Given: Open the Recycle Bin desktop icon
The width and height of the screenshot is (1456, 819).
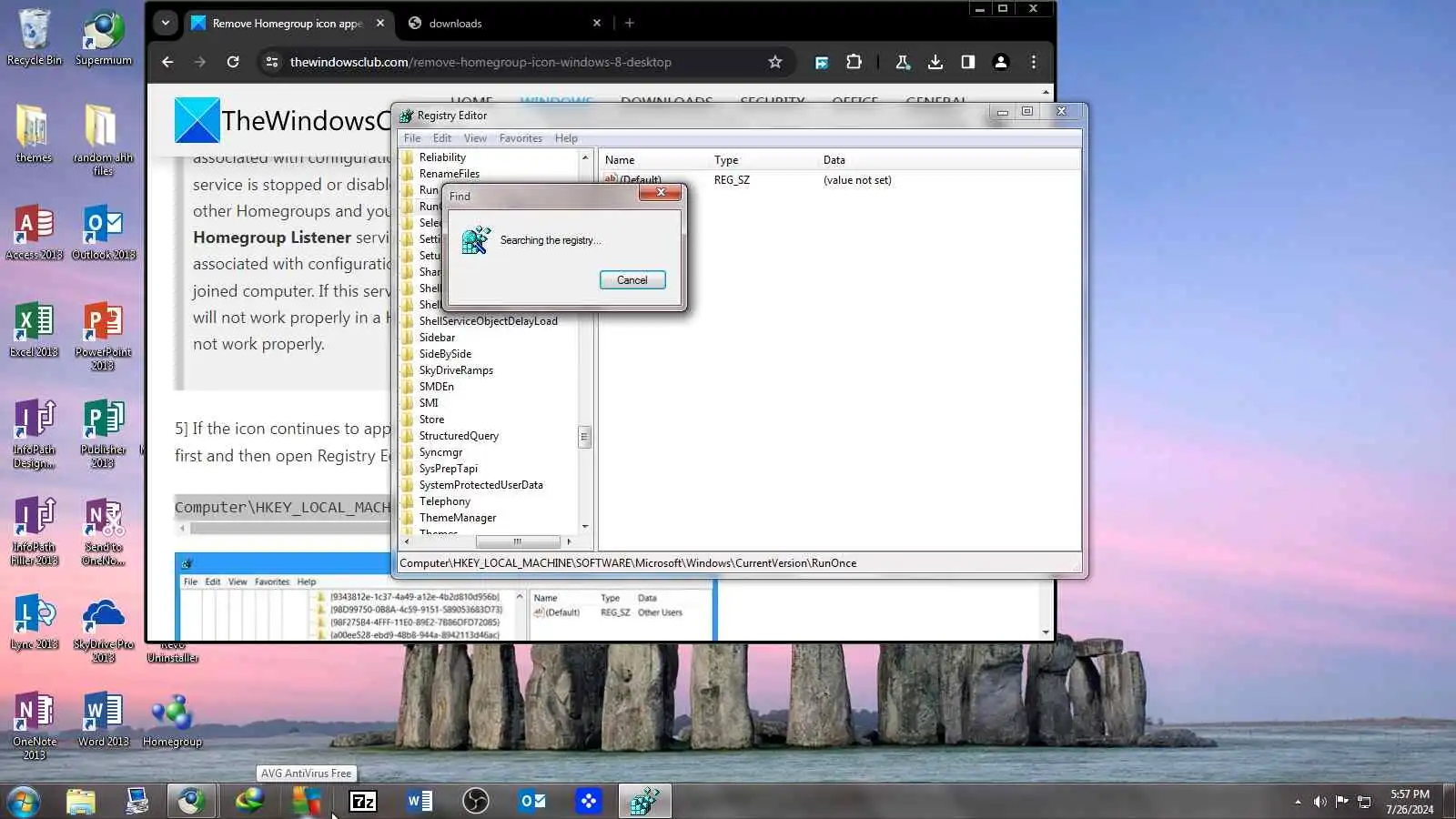Looking at the screenshot, I should coord(34,36).
